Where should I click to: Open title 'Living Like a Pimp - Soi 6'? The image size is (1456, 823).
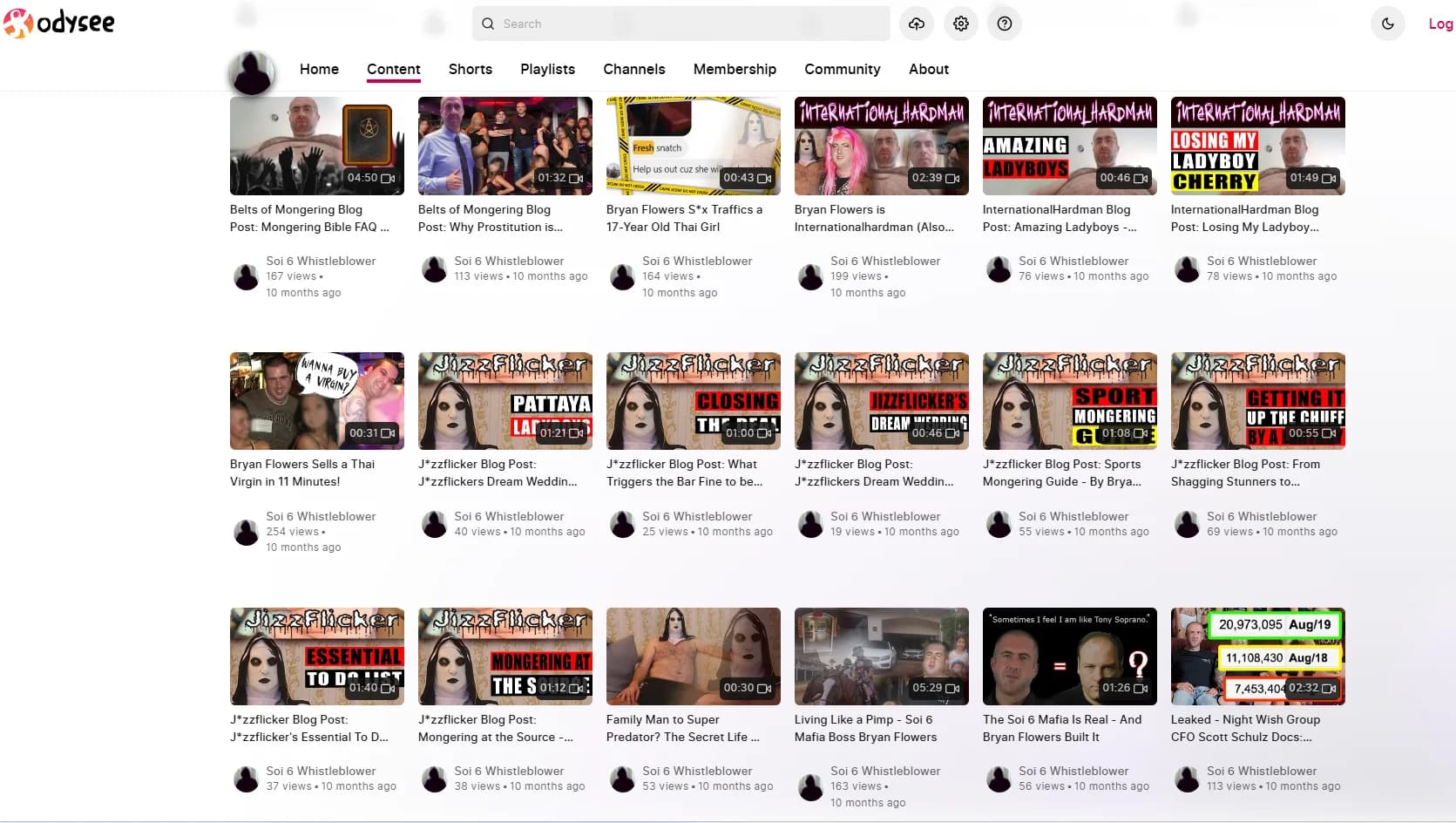click(865, 728)
